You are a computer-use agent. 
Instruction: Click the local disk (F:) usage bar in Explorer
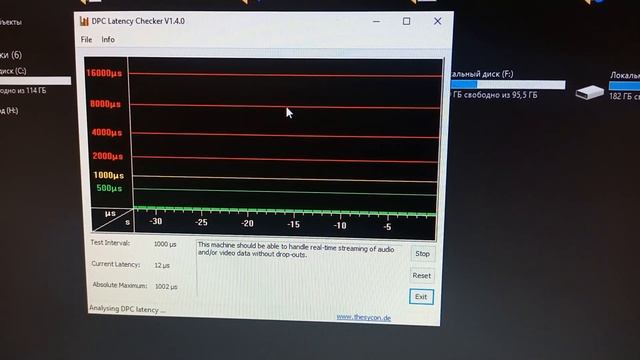(x=508, y=84)
